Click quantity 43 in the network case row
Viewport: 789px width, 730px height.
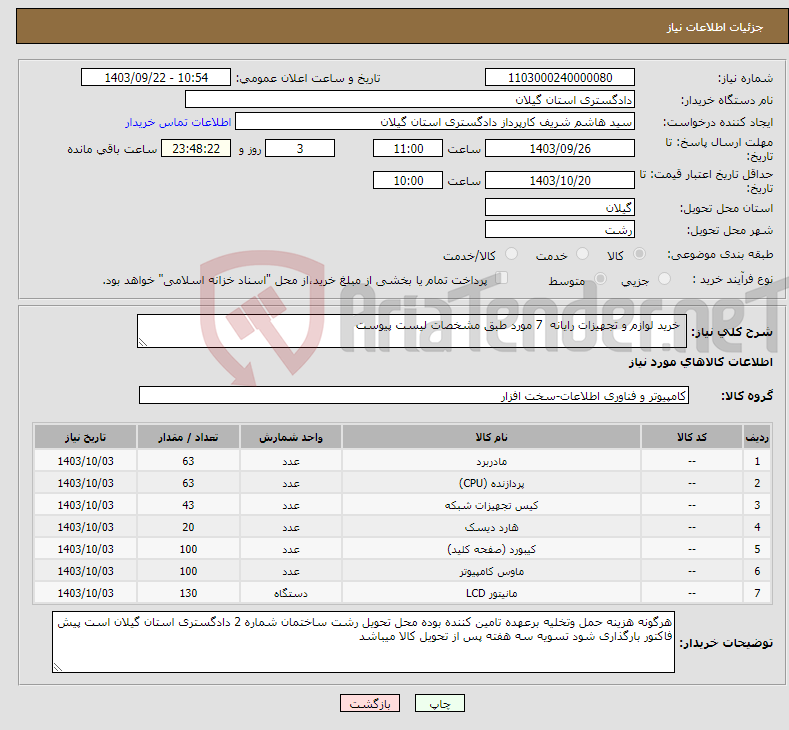coord(188,505)
